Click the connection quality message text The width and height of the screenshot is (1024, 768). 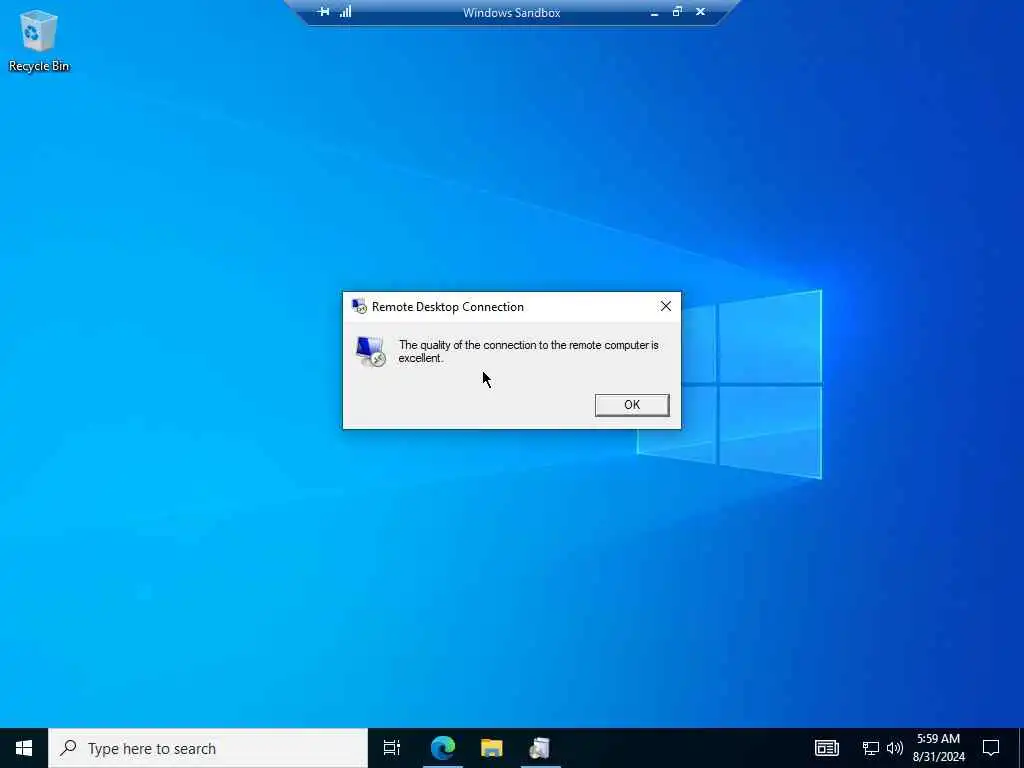coord(528,351)
